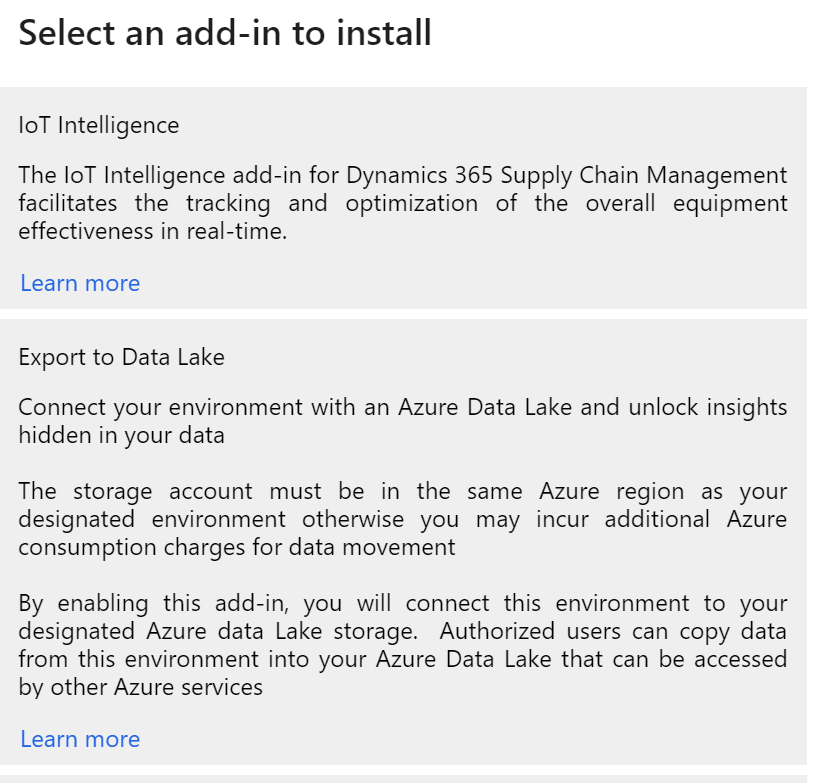Image resolution: width=819 pixels, height=783 pixels.
Task: Click the 'Connect your environment' description paragraph
Action: click(402, 421)
